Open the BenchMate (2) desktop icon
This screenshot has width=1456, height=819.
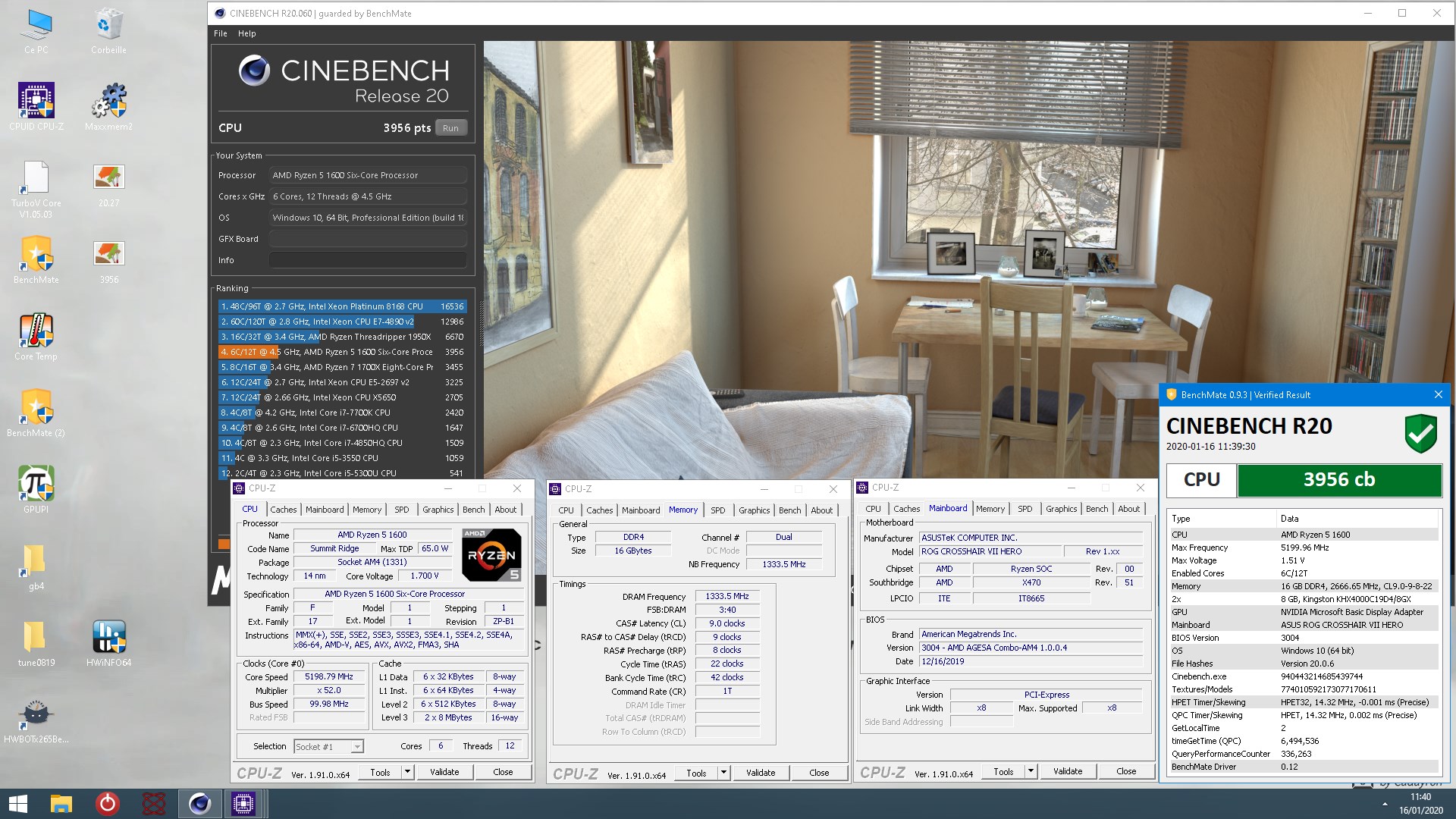coord(36,413)
